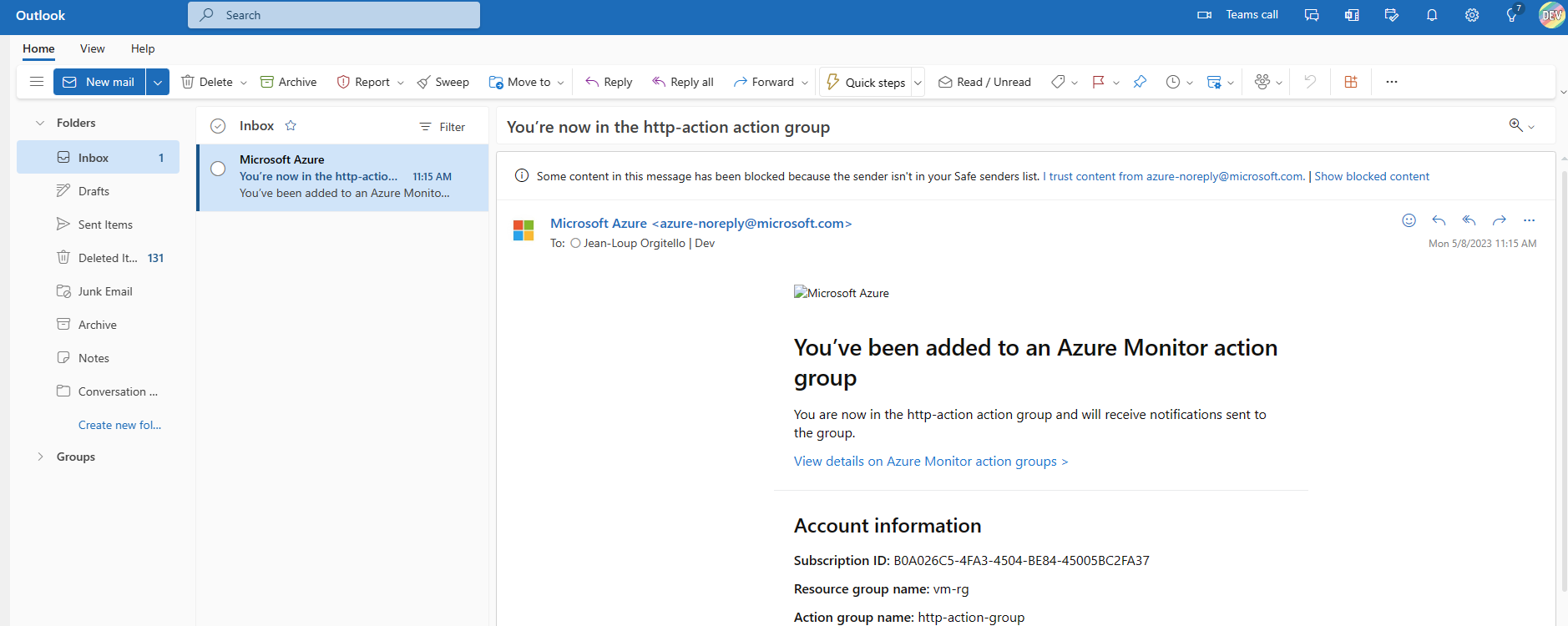The height and width of the screenshot is (626, 1568).
Task: Open More actions ellipsis in the message header
Action: [1530, 220]
